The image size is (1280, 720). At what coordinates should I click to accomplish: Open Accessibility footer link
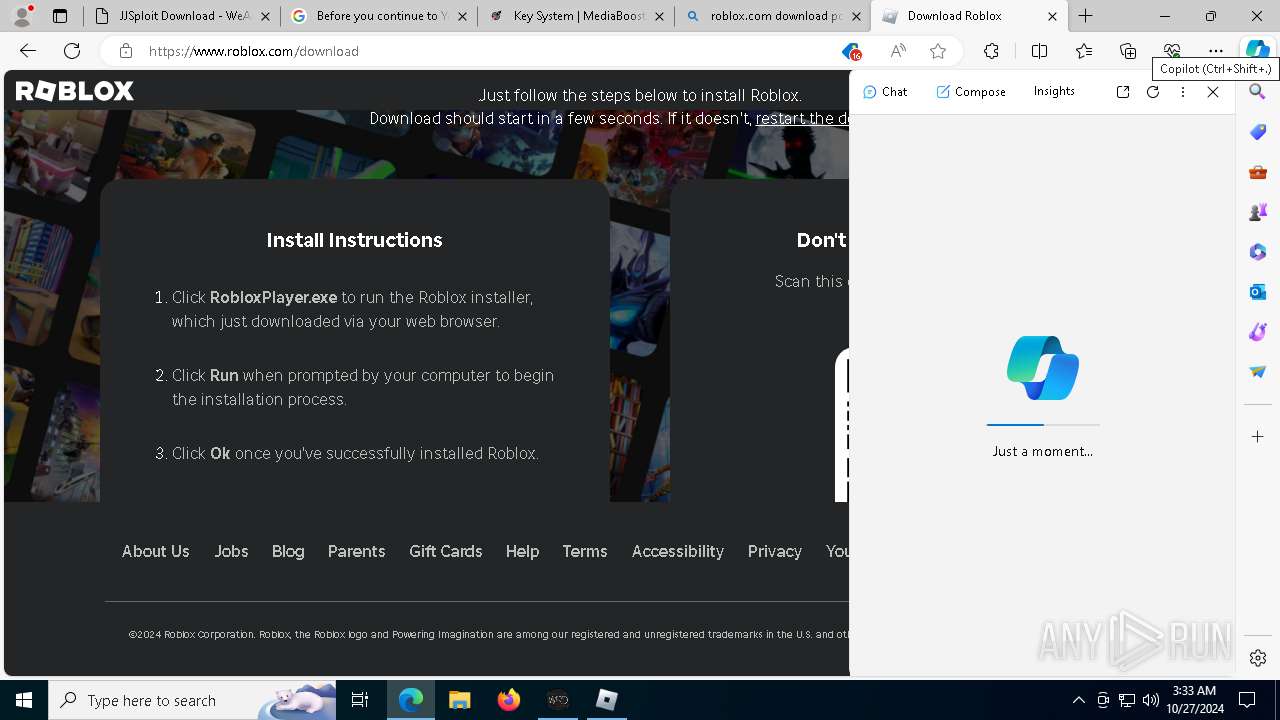(677, 551)
